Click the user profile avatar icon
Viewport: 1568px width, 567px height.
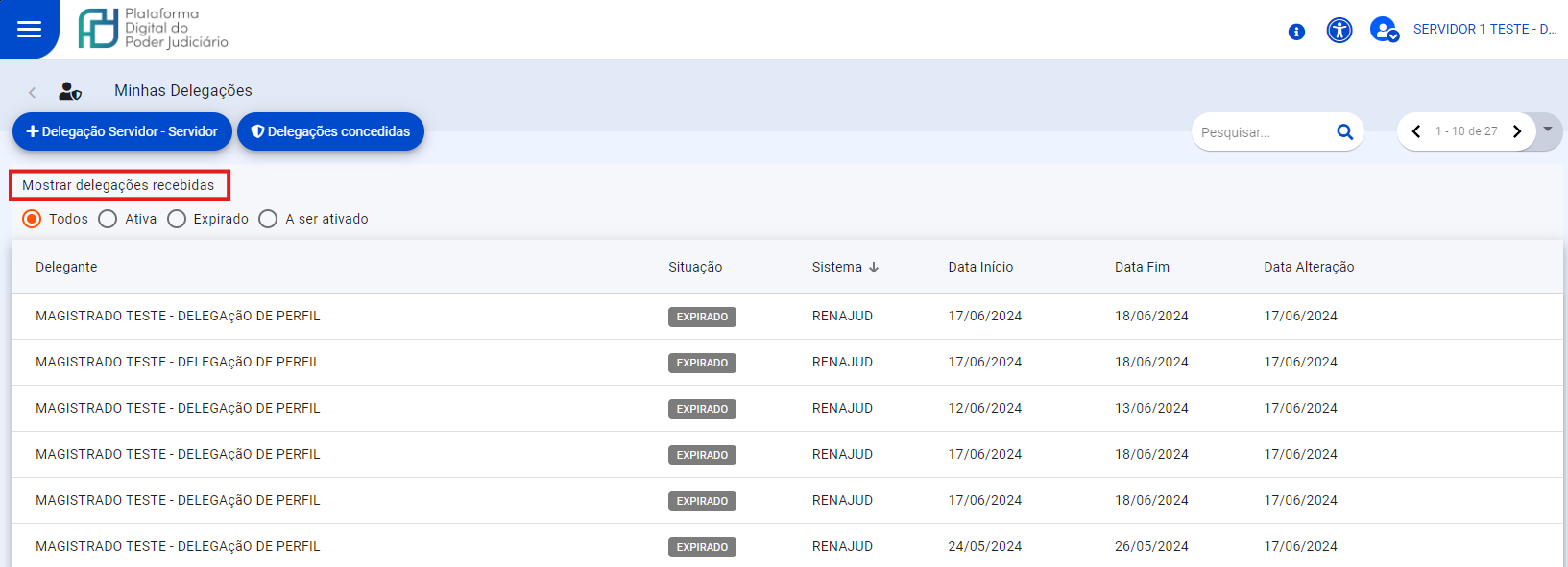coord(1384,30)
